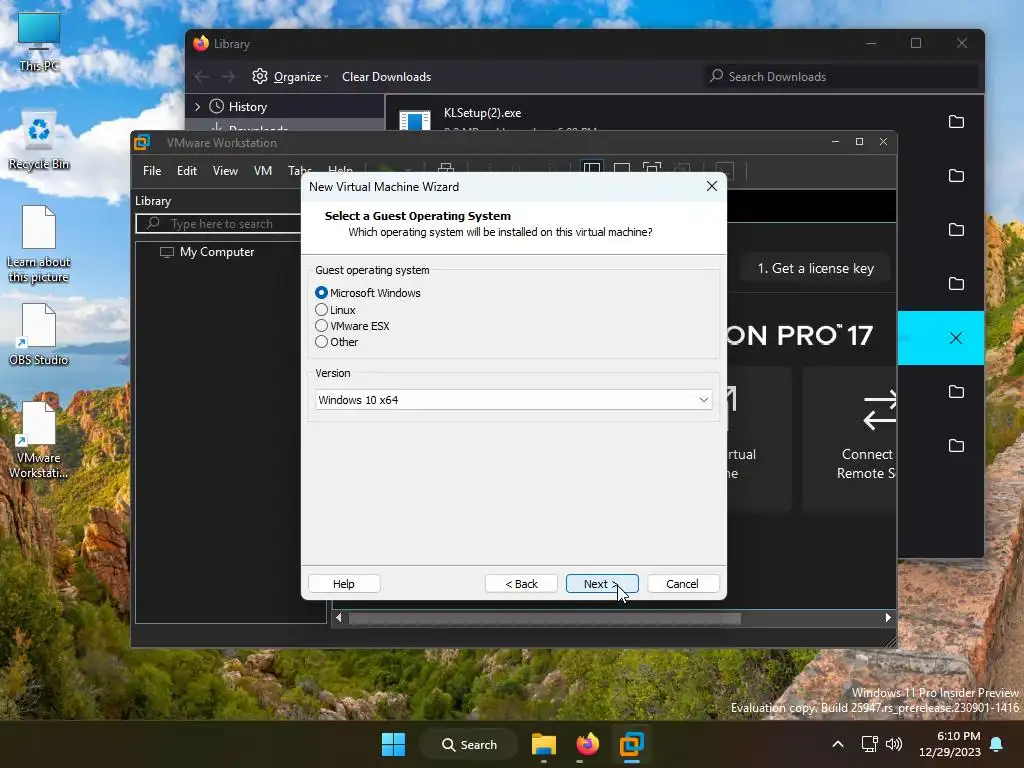Click the Next button in wizard
This screenshot has width=1024, height=768.
coord(601,584)
